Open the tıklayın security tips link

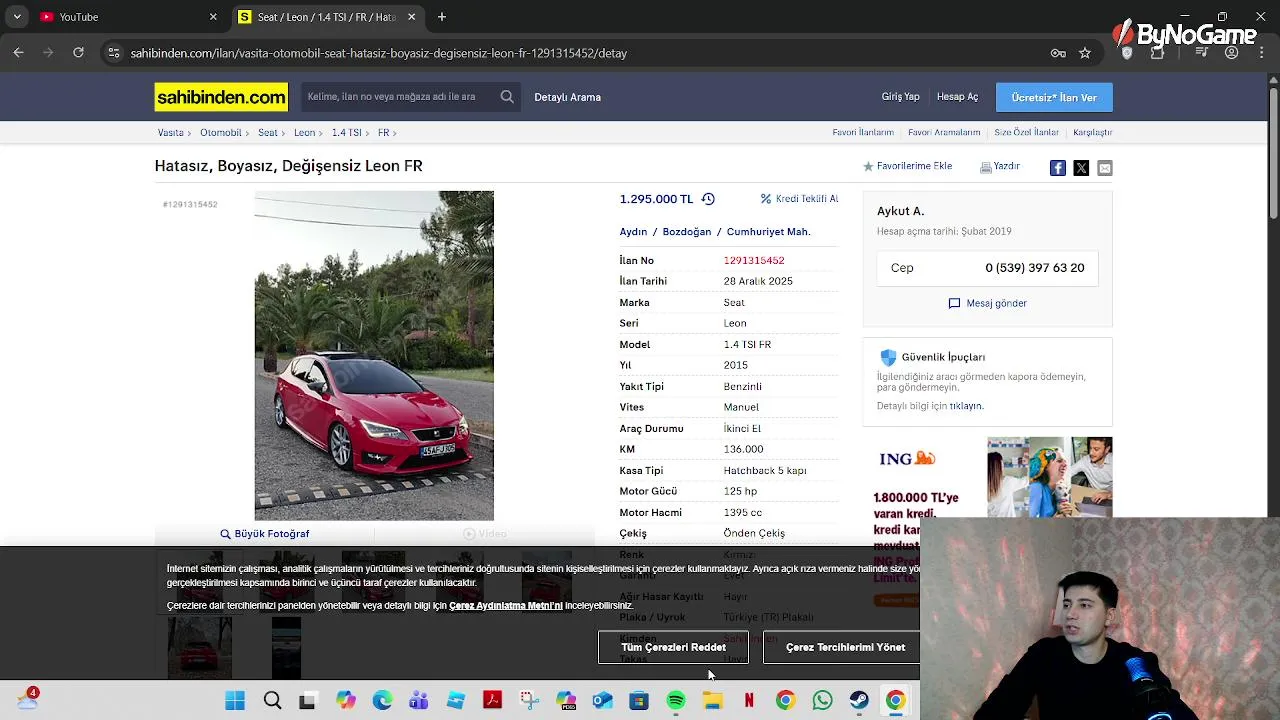[967, 406]
